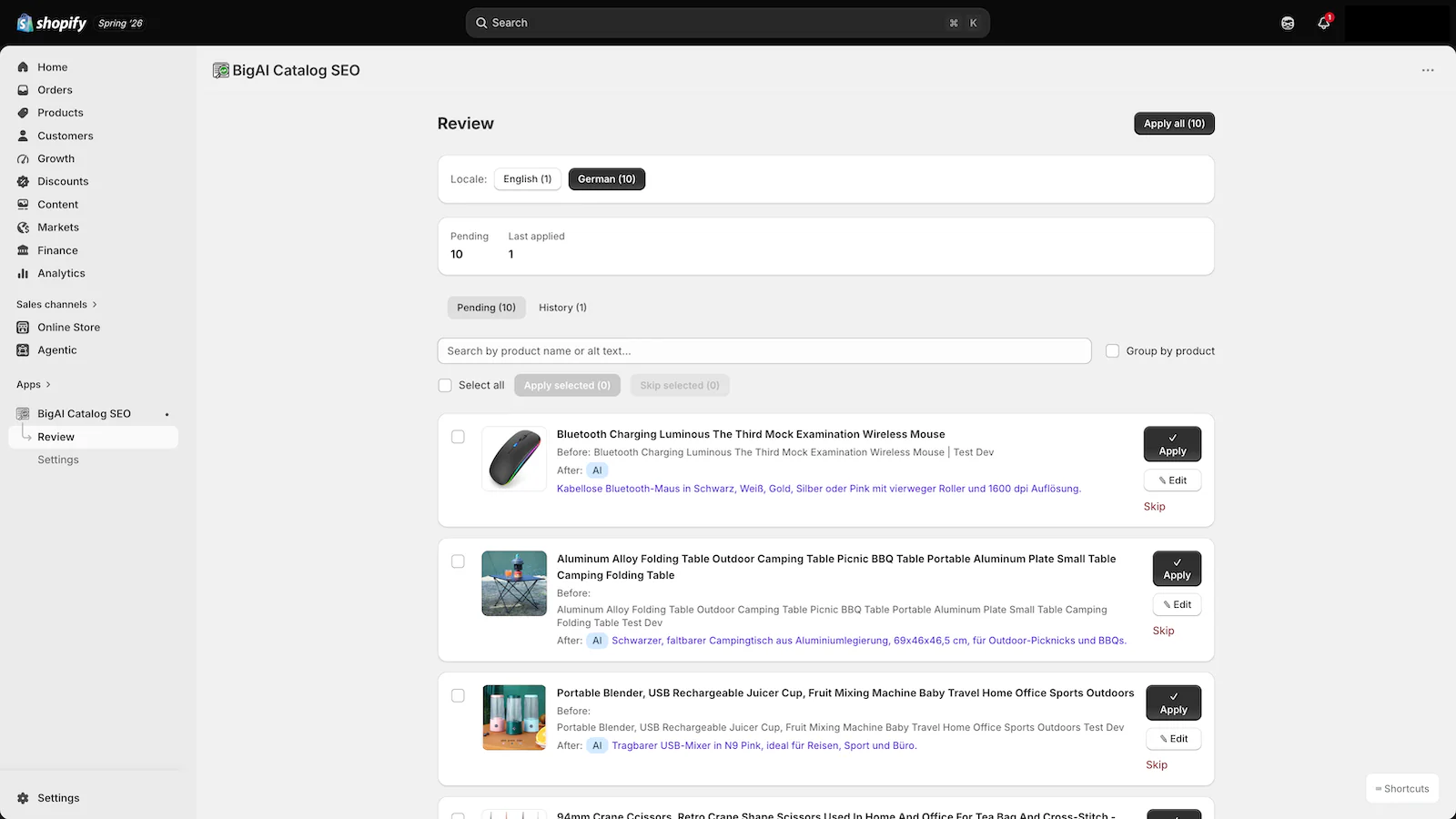The height and width of the screenshot is (819, 1456).
Task: Click the Online Store storefront icon
Action: tap(23, 328)
